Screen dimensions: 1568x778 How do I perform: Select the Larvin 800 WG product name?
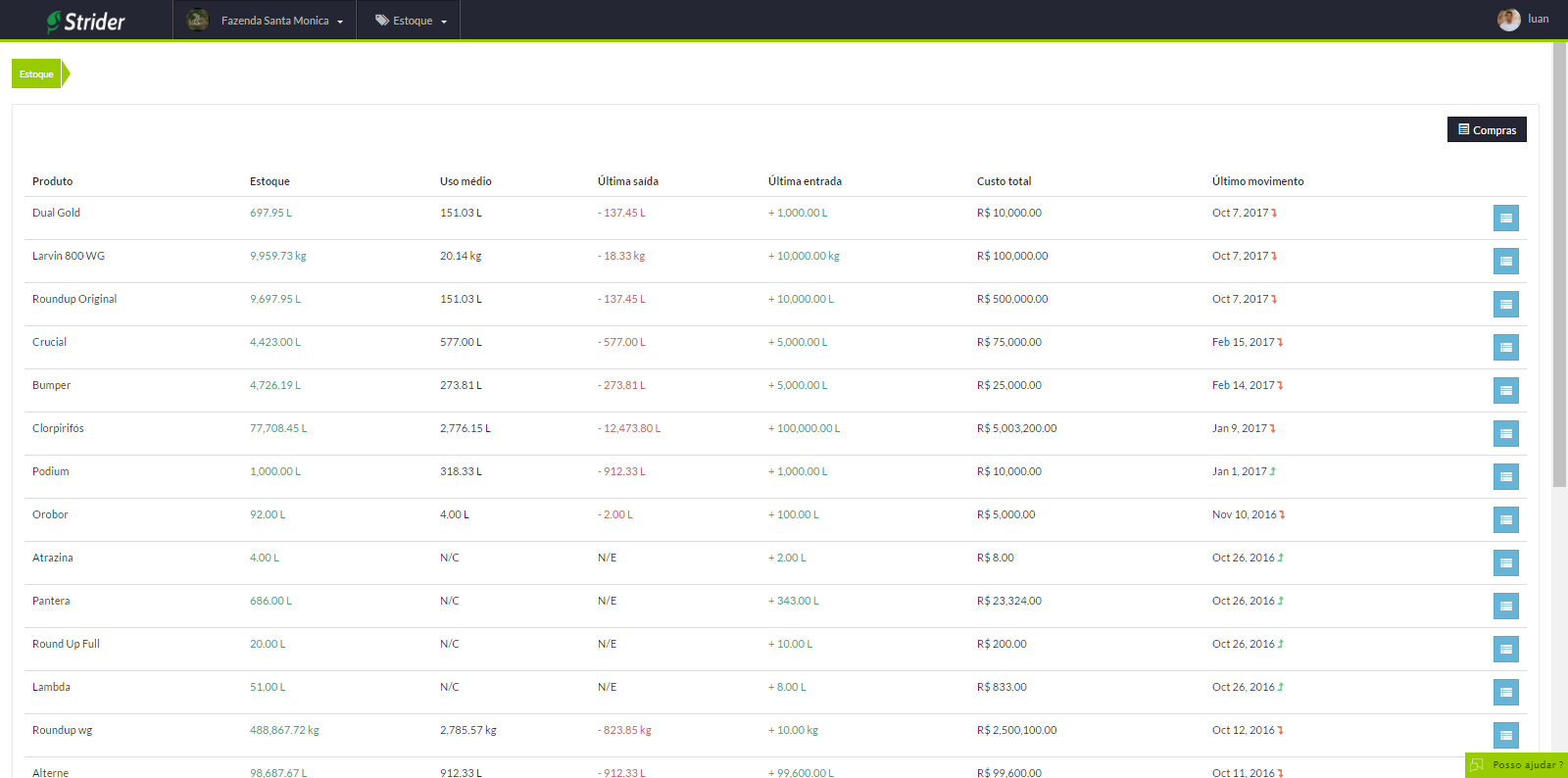click(69, 256)
